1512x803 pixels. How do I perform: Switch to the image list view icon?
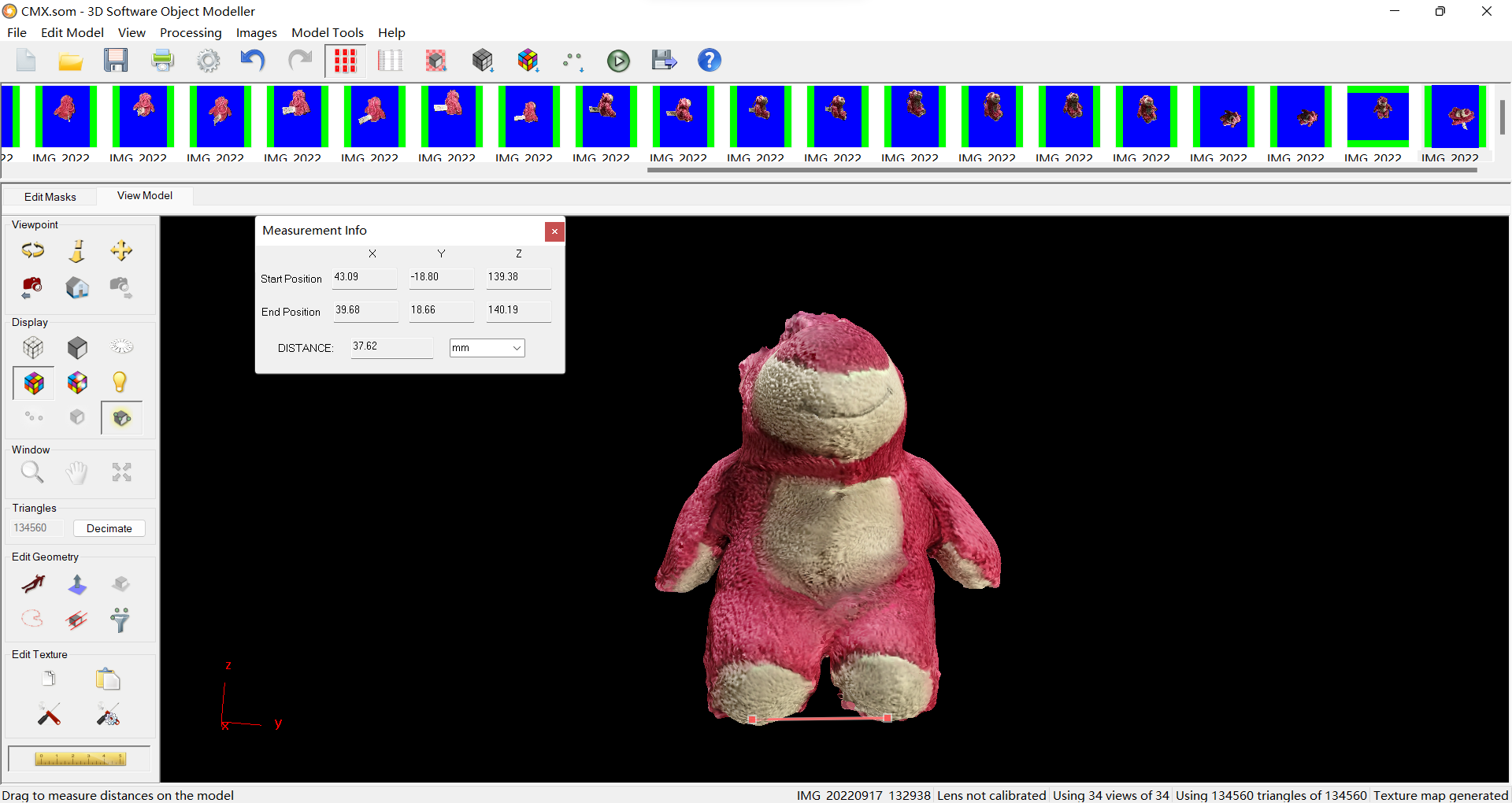(390, 61)
